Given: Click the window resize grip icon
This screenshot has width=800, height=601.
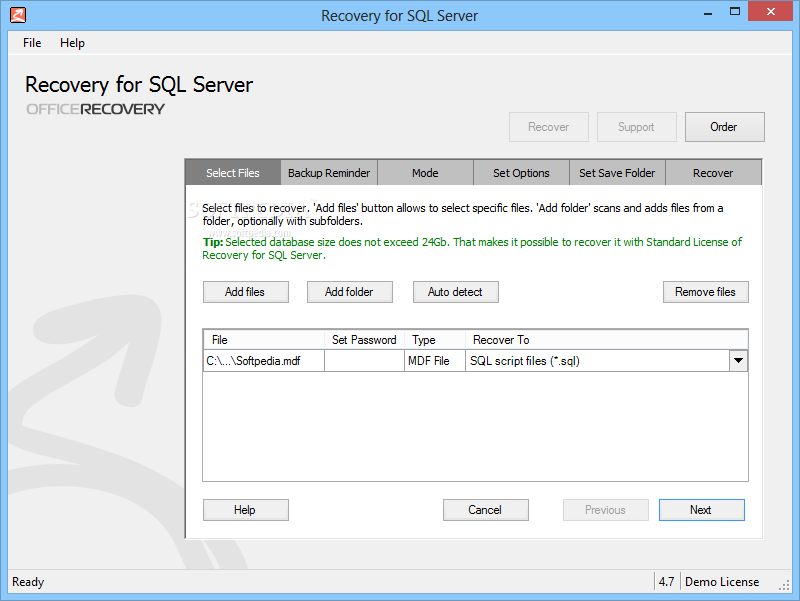Looking at the screenshot, I should 785,586.
